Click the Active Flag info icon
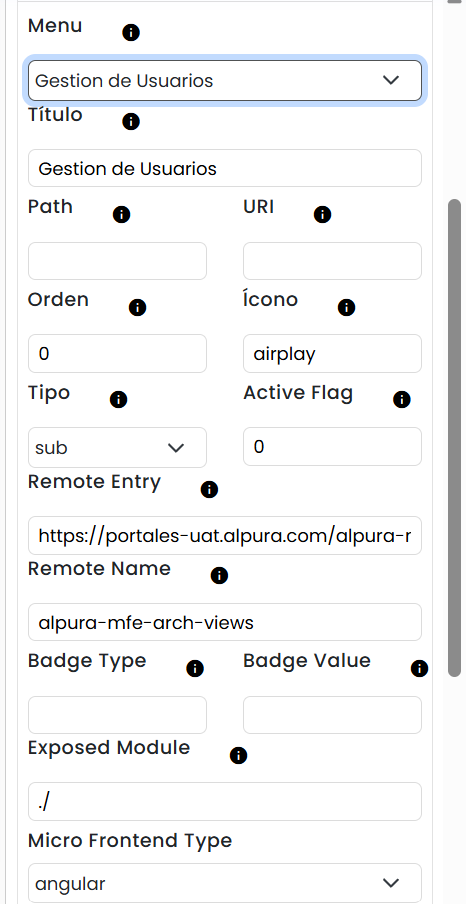The width and height of the screenshot is (466, 904). pyautogui.click(x=401, y=400)
